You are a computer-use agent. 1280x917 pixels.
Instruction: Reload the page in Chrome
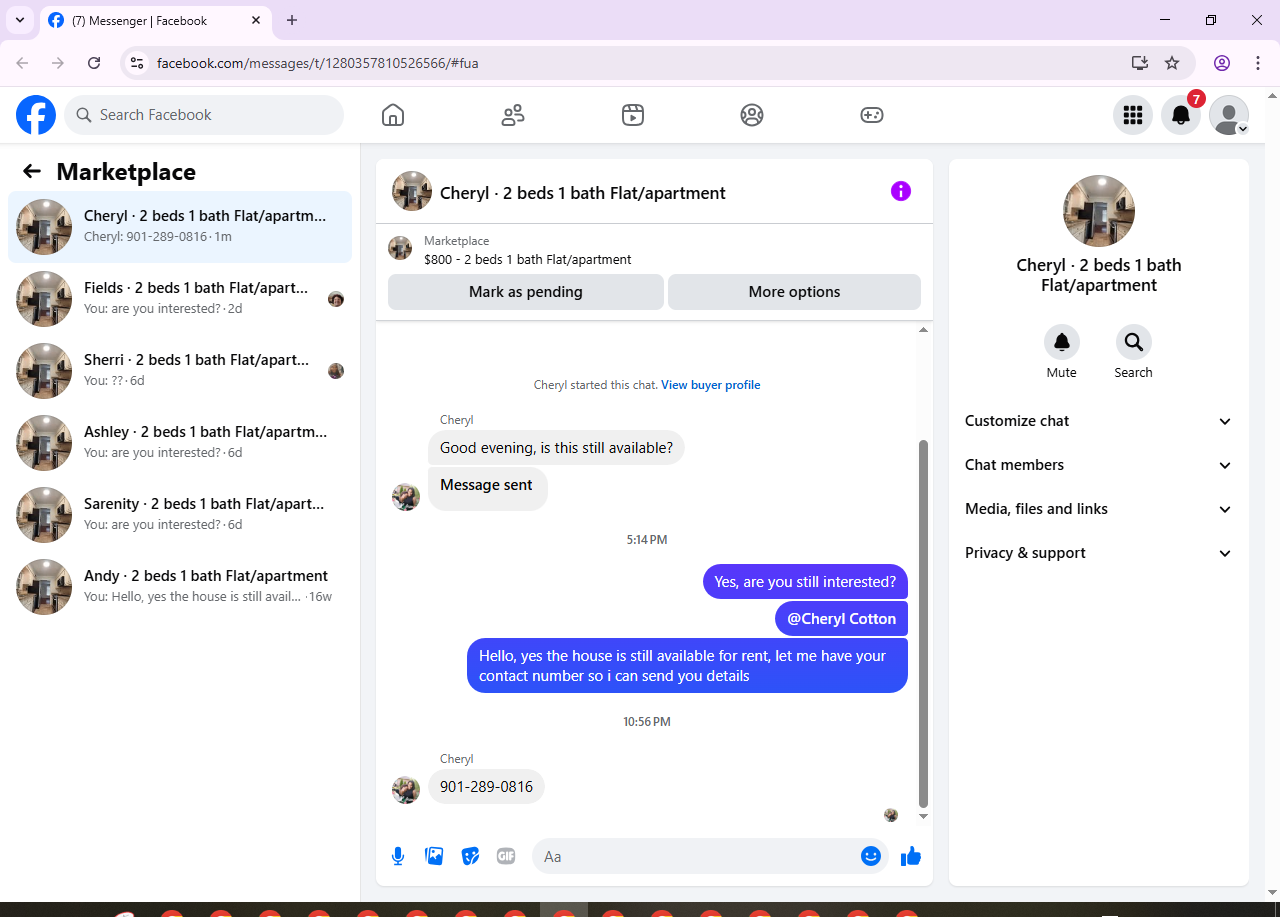[x=94, y=63]
